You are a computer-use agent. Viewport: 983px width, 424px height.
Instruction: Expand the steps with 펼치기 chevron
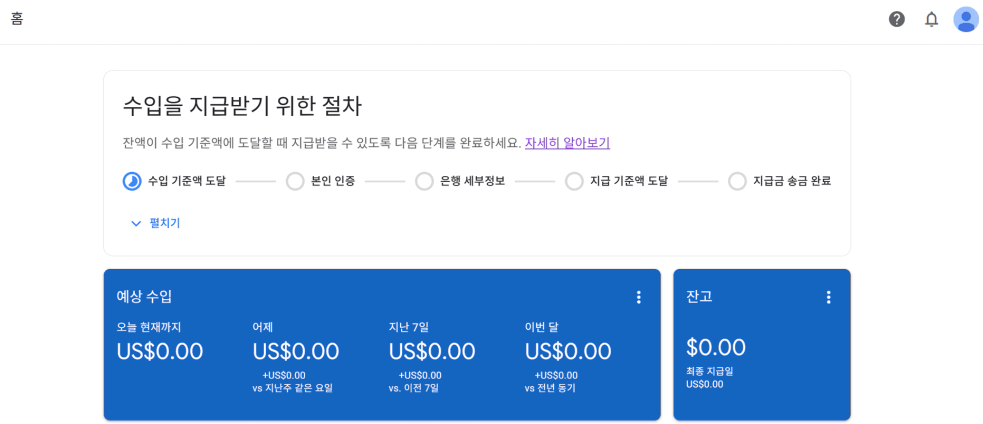[136, 223]
